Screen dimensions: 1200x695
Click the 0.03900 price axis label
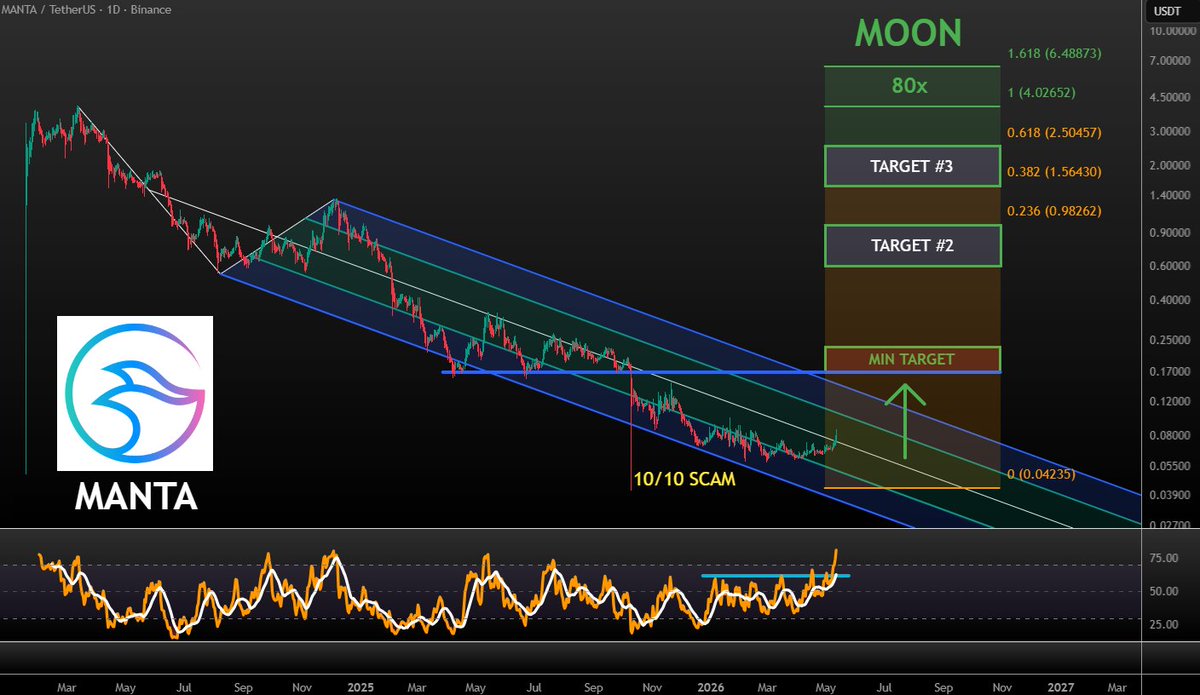[1170, 495]
